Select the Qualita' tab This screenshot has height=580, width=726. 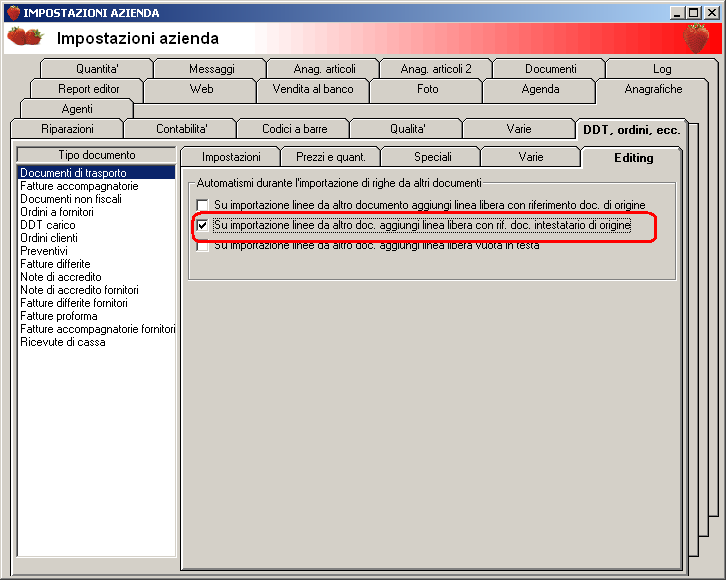(x=407, y=129)
